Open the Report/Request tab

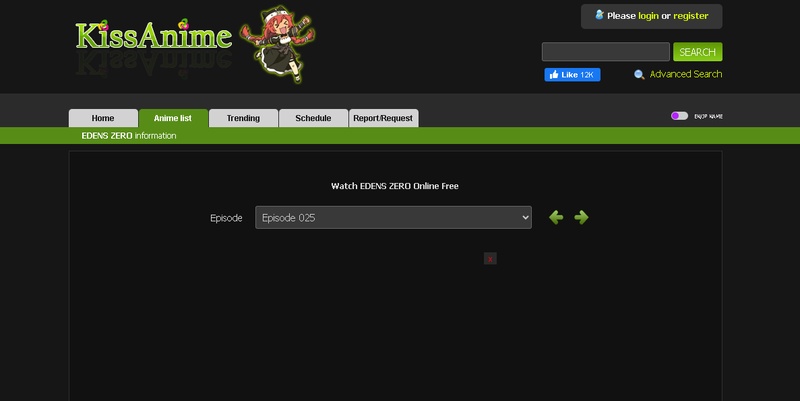tap(383, 118)
